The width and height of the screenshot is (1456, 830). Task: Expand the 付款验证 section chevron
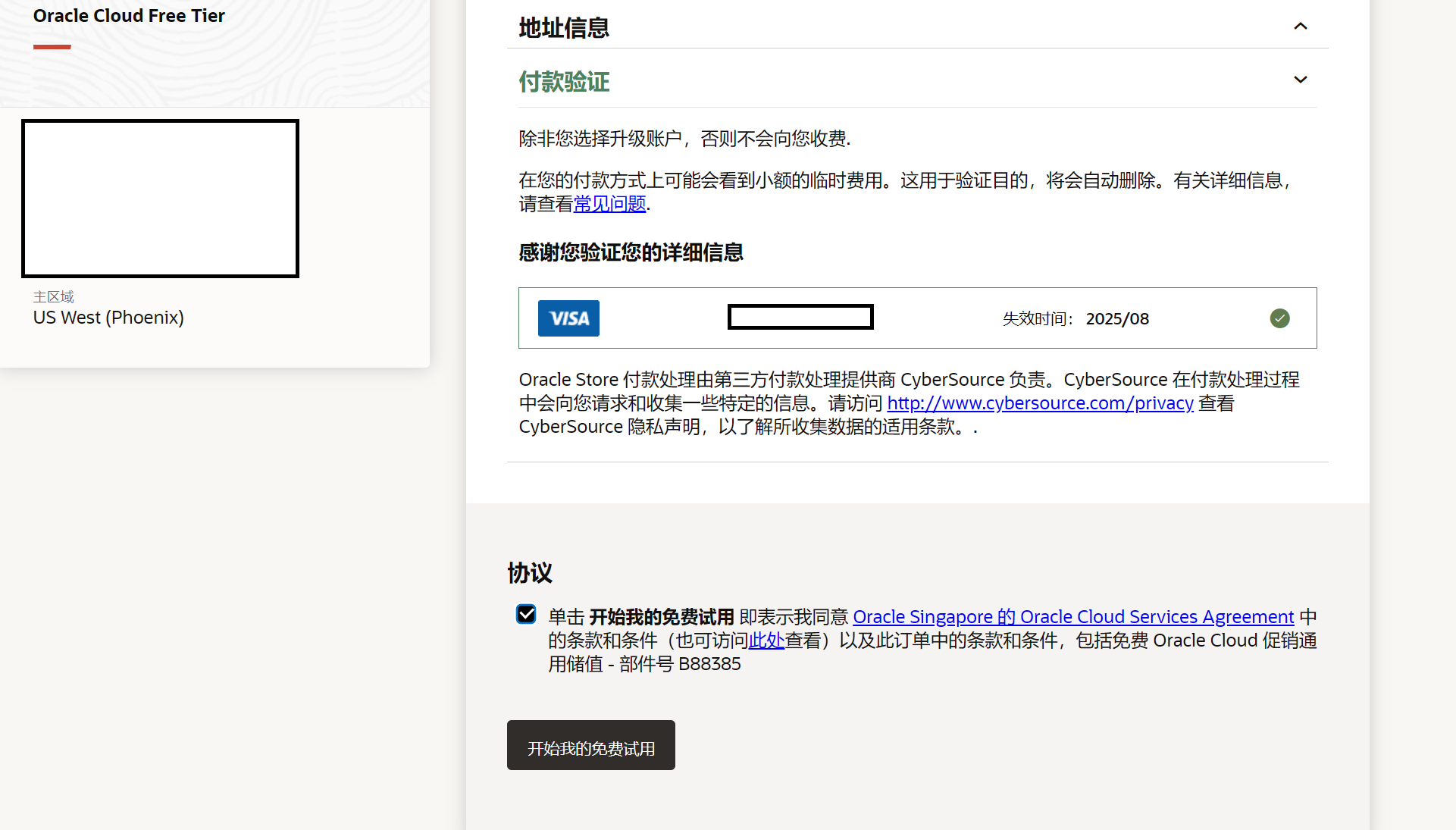pyautogui.click(x=1300, y=80)
